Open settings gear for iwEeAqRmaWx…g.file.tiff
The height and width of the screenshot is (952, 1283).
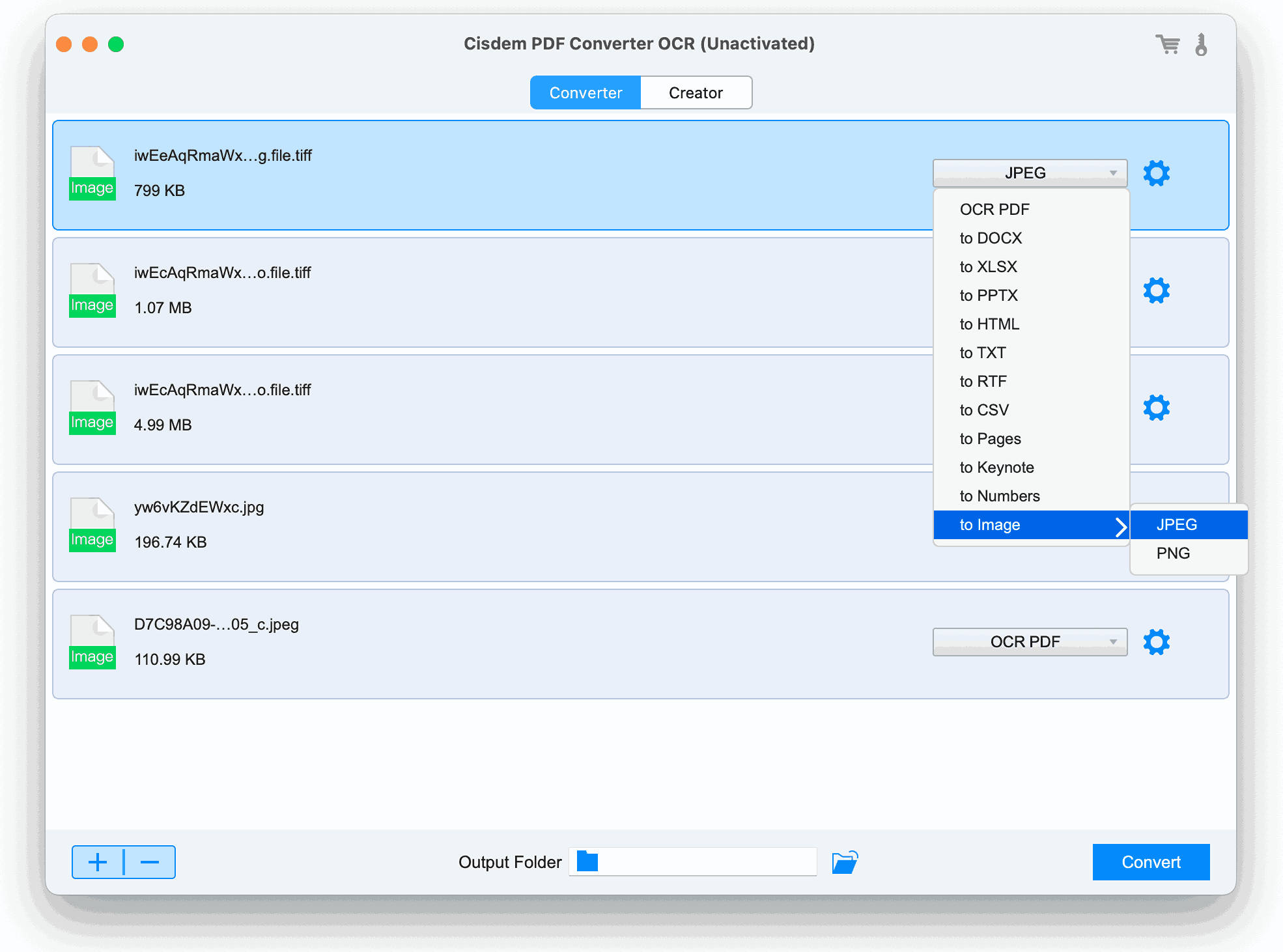click(1157, 173)
